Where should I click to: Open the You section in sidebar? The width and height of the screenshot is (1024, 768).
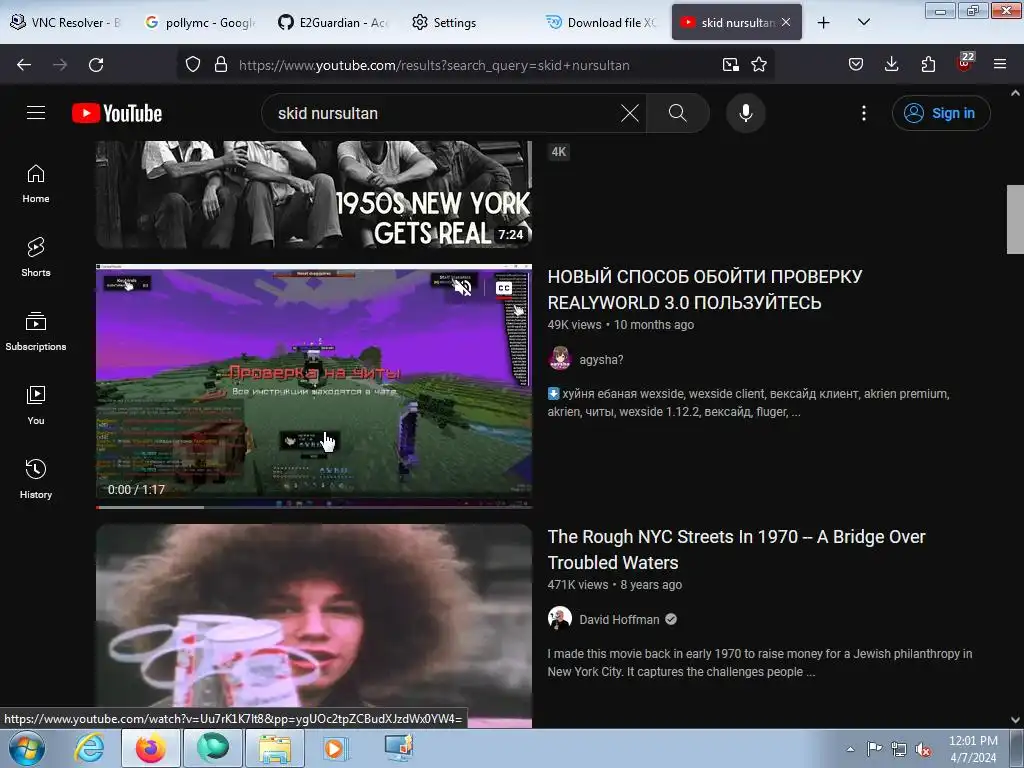36,406
